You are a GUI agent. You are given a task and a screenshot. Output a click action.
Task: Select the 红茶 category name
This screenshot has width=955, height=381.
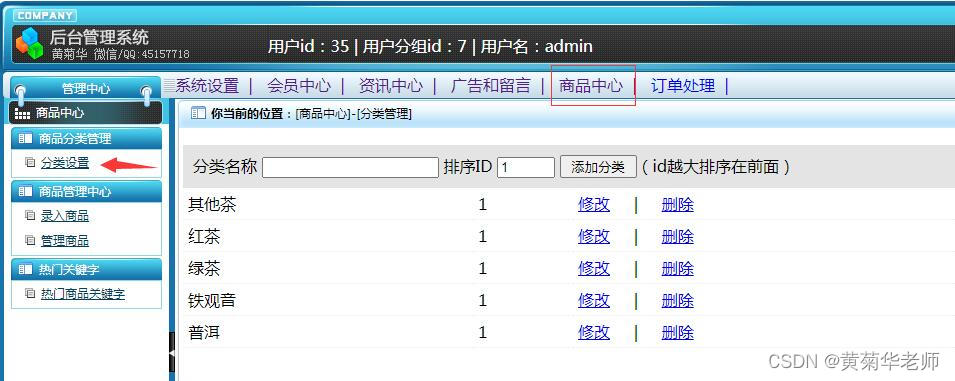[x=204, y=236]
